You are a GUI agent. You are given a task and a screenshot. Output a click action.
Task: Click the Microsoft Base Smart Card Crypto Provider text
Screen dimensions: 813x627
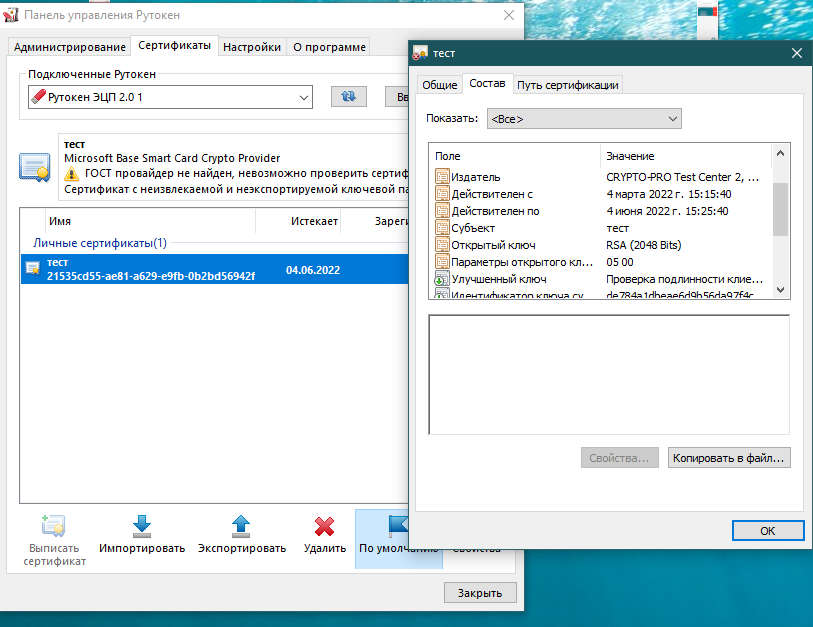172,158
